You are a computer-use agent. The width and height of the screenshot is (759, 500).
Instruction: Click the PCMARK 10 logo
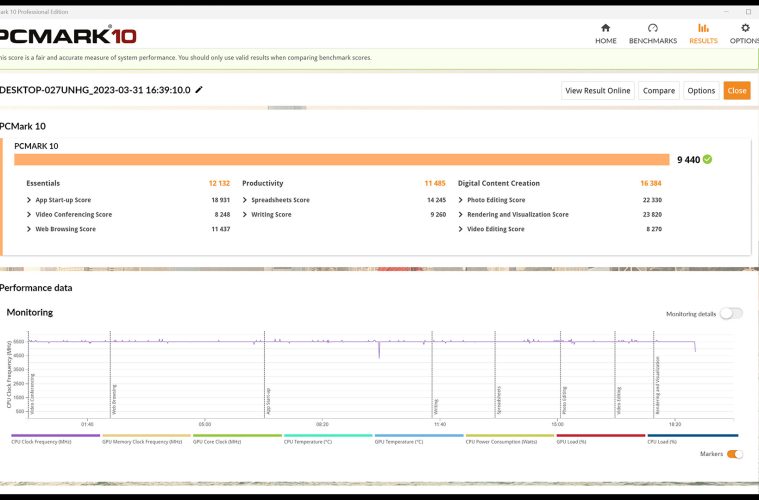click(x=67, y=36)
